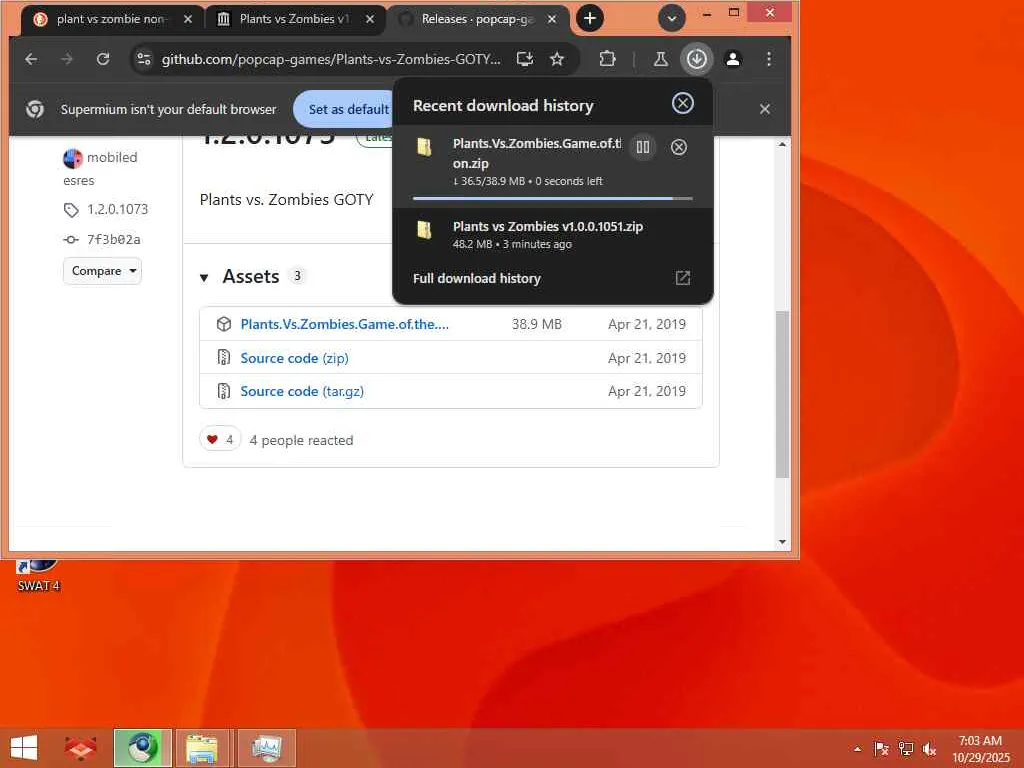1024x768 pixels.
Task: Click the tag icon beside 1.2.0.1073
Action: coord(71,210)
